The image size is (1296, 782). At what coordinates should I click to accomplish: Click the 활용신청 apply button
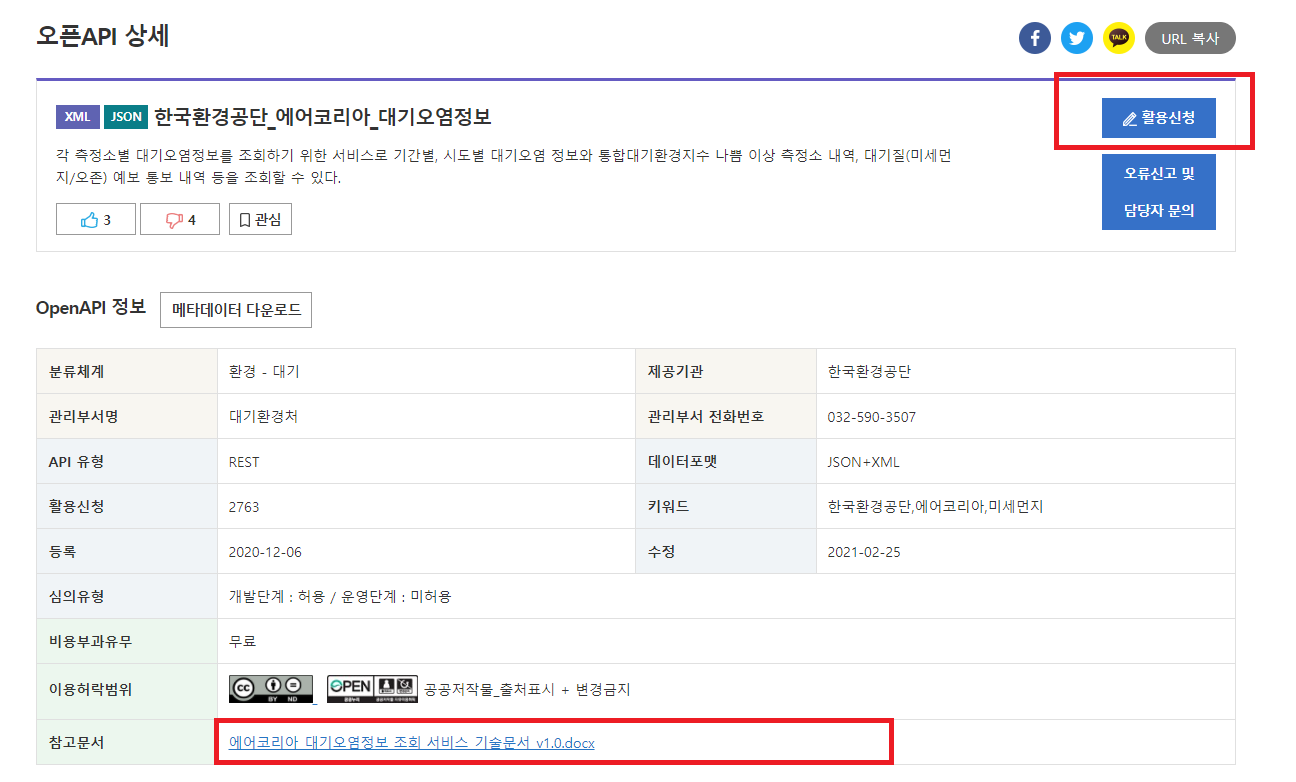coord(1159,118)
